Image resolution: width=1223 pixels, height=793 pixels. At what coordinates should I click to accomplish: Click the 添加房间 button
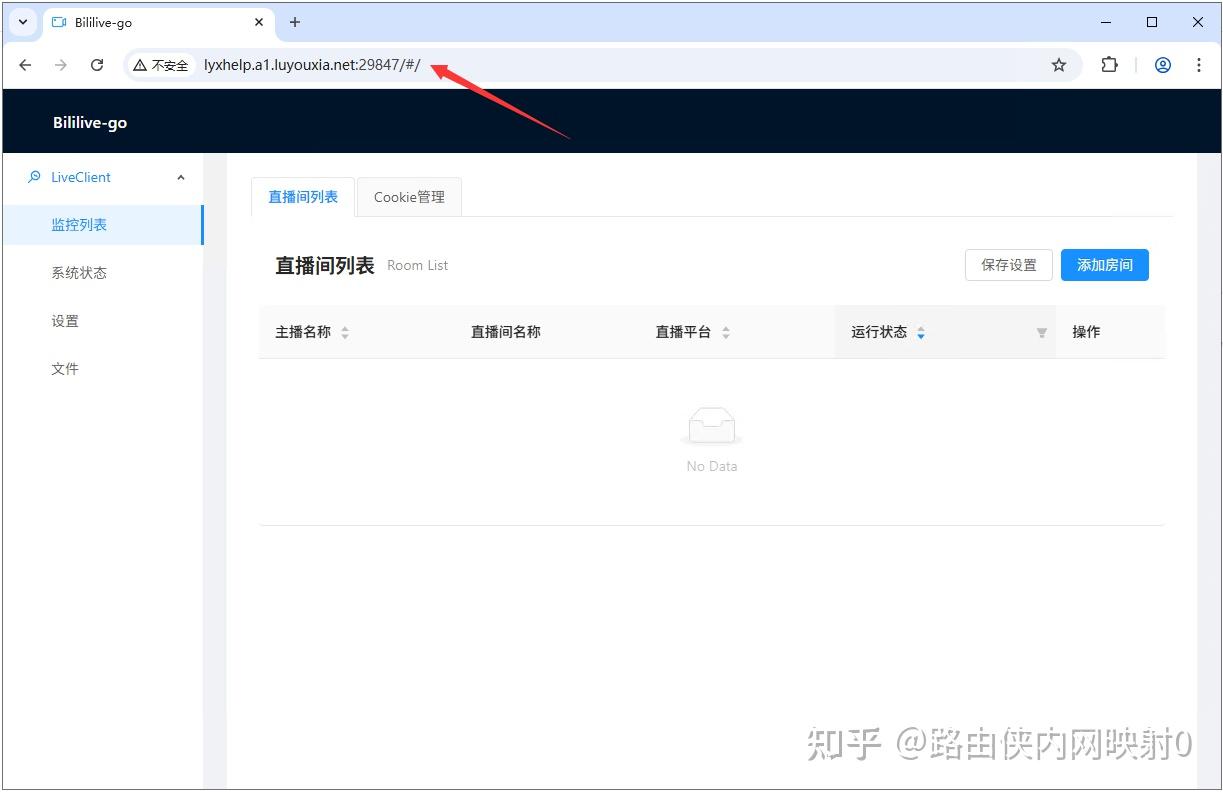[1104, 265]
